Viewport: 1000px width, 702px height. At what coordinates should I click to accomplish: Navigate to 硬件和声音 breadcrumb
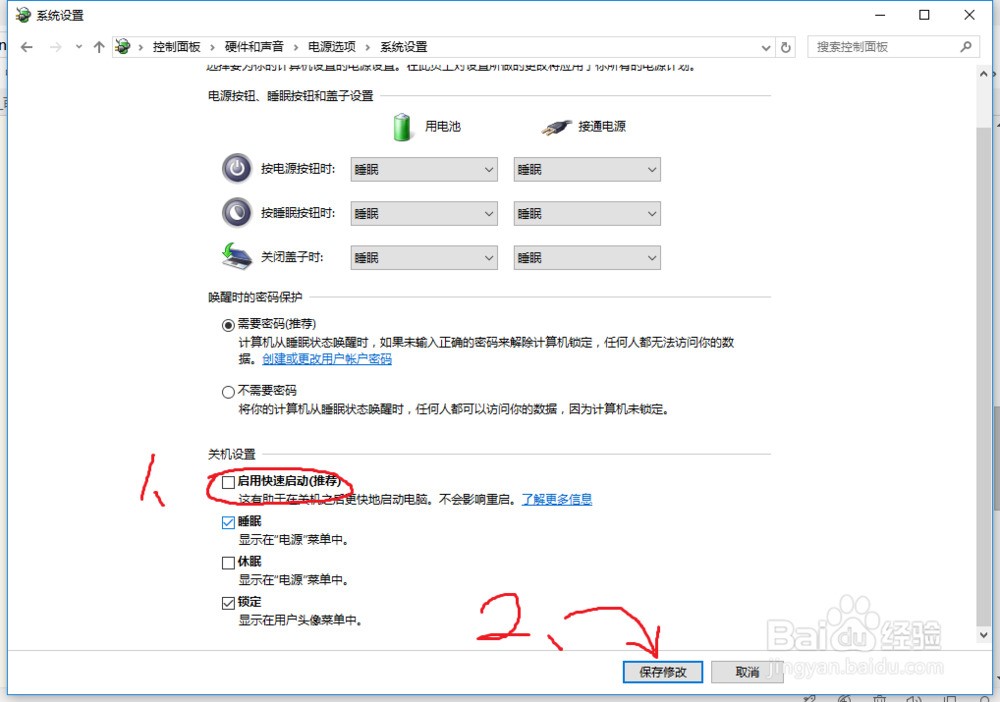point(254,47)
